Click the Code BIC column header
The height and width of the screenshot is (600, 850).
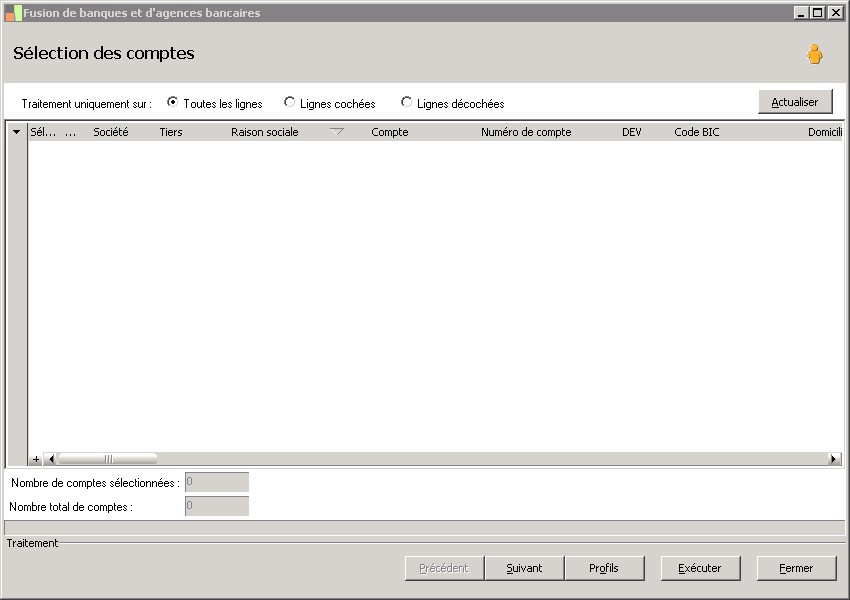697,132
